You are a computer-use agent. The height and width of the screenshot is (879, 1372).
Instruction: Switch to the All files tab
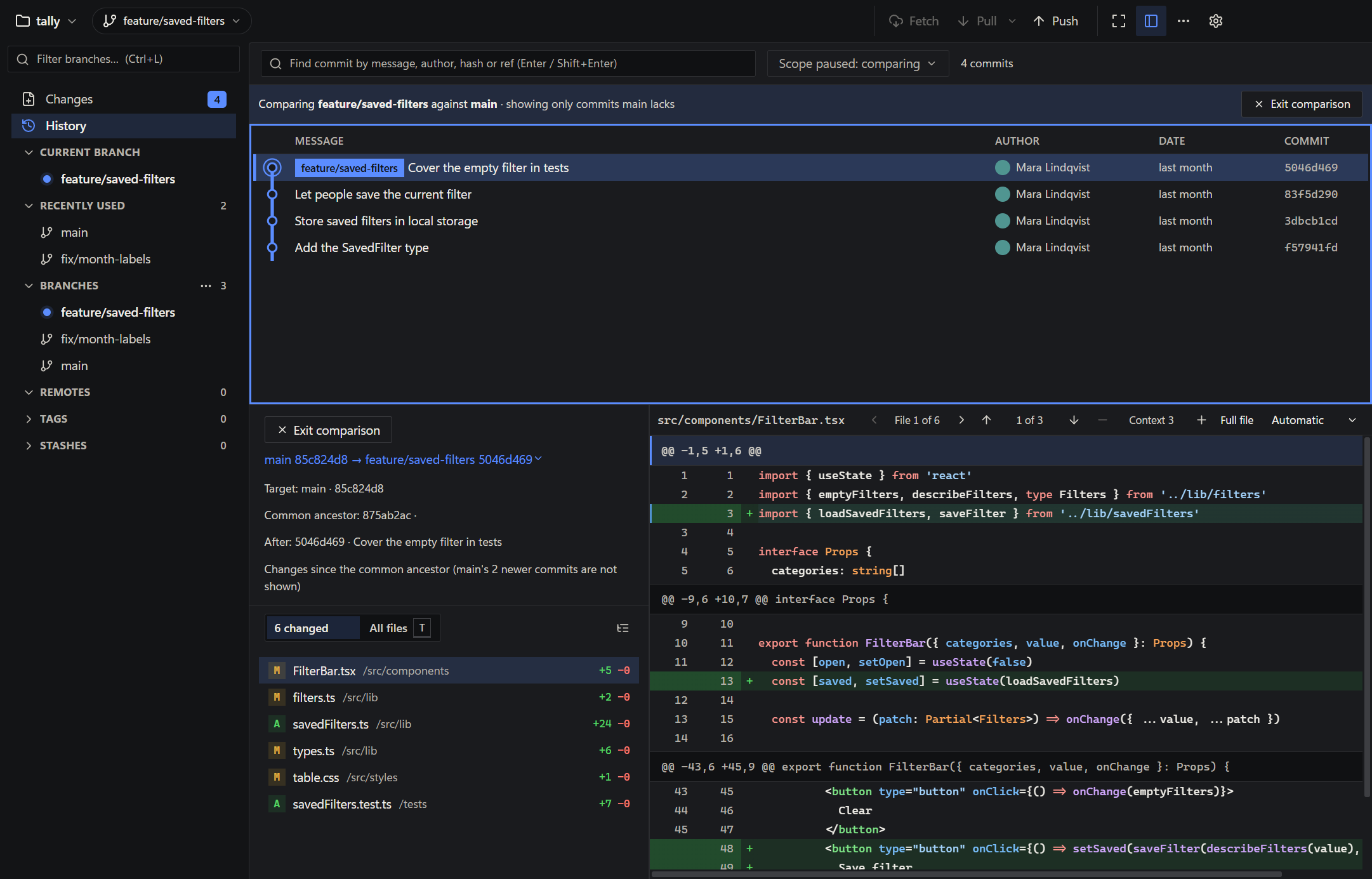click(399, 628)
